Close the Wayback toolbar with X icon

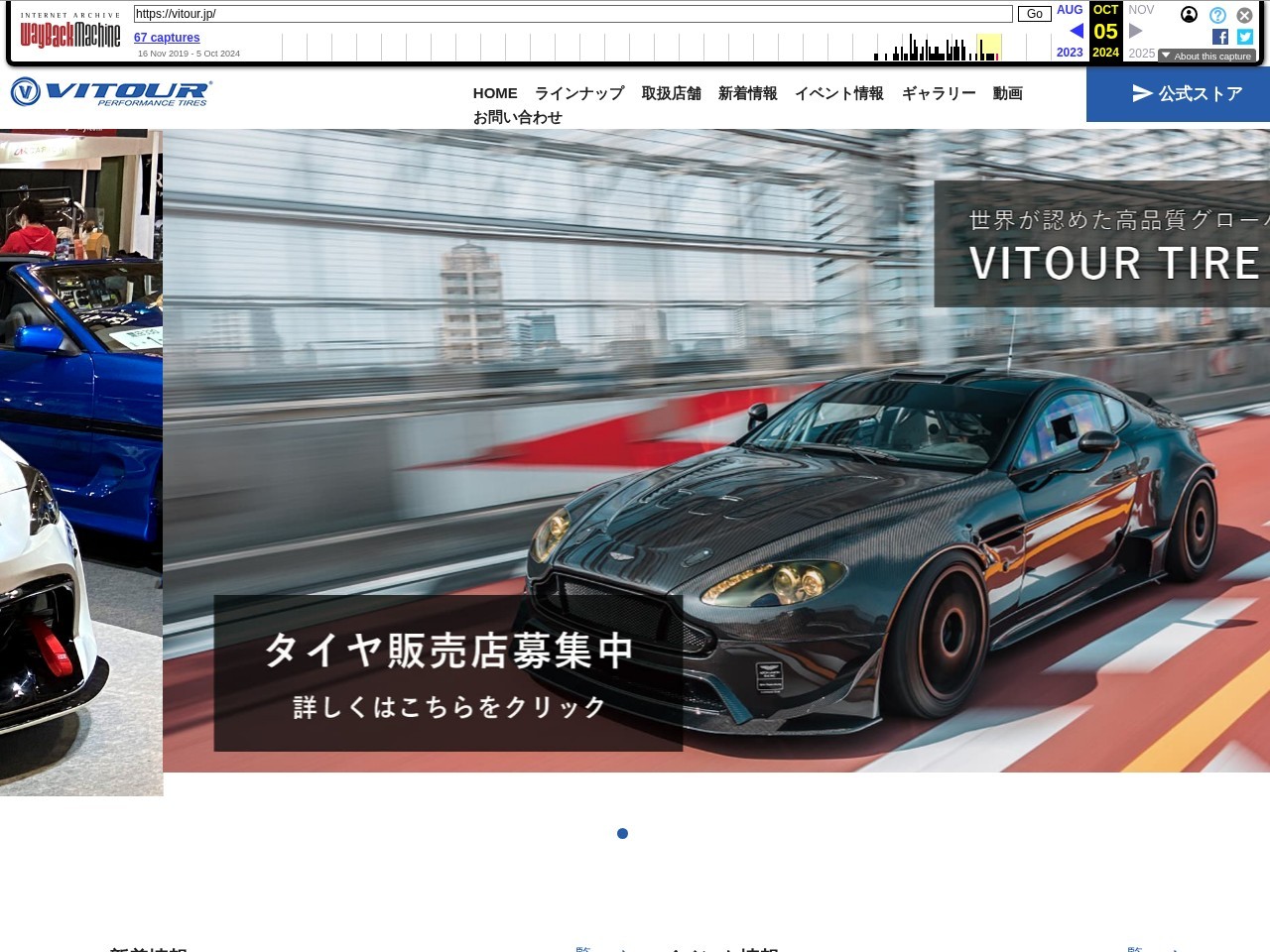point(1244,15)
